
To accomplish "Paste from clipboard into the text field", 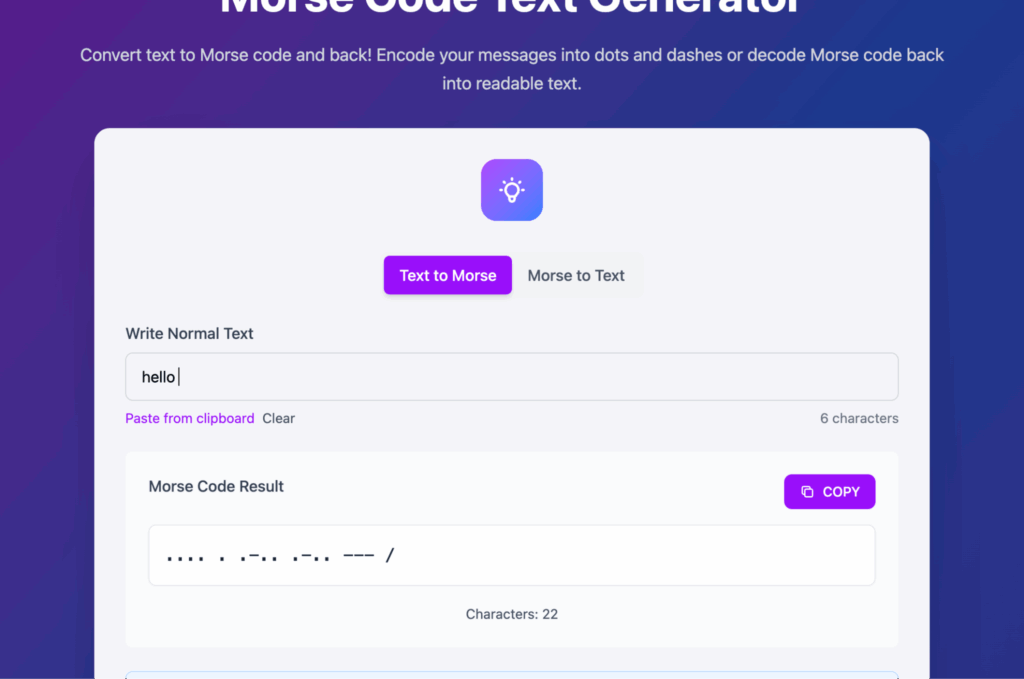I will point(189,418).
